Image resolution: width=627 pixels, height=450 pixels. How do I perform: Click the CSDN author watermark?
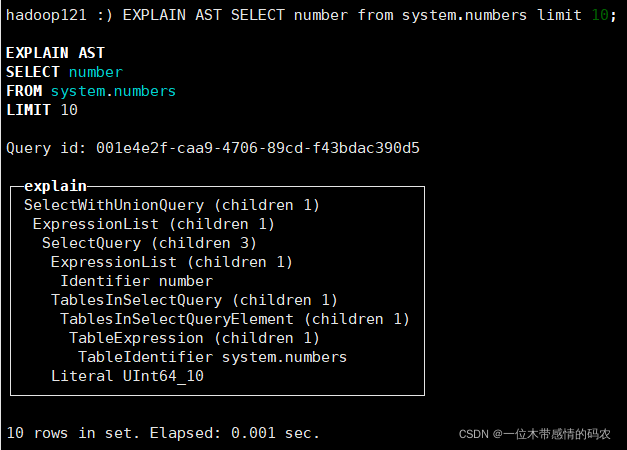tap(534, 434)
